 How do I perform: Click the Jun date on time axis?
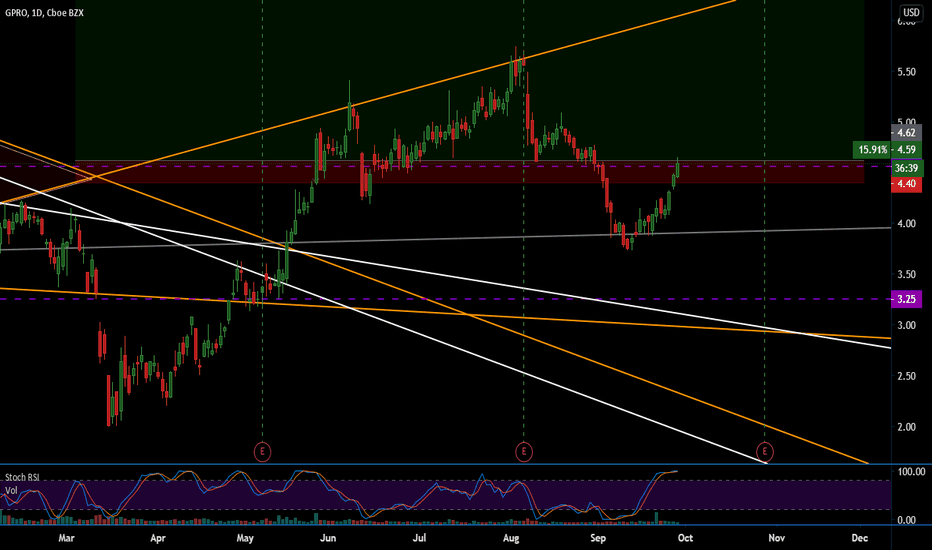tap(328, 538)
